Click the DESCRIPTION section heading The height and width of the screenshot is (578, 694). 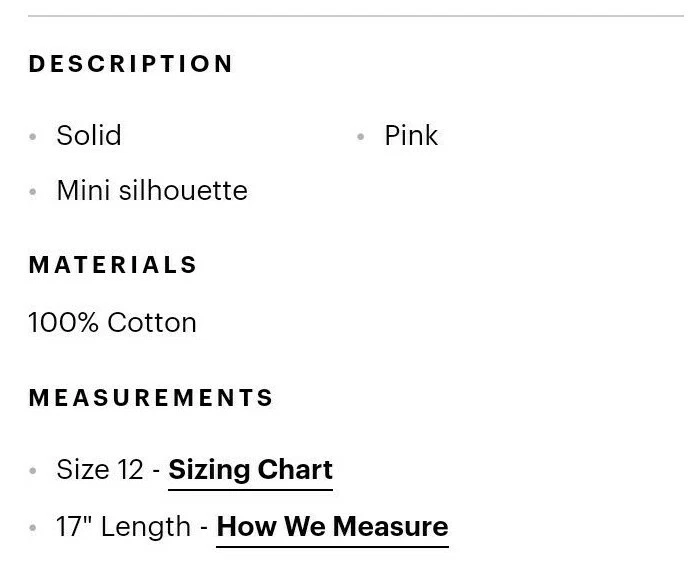click(x=131, y=64)
